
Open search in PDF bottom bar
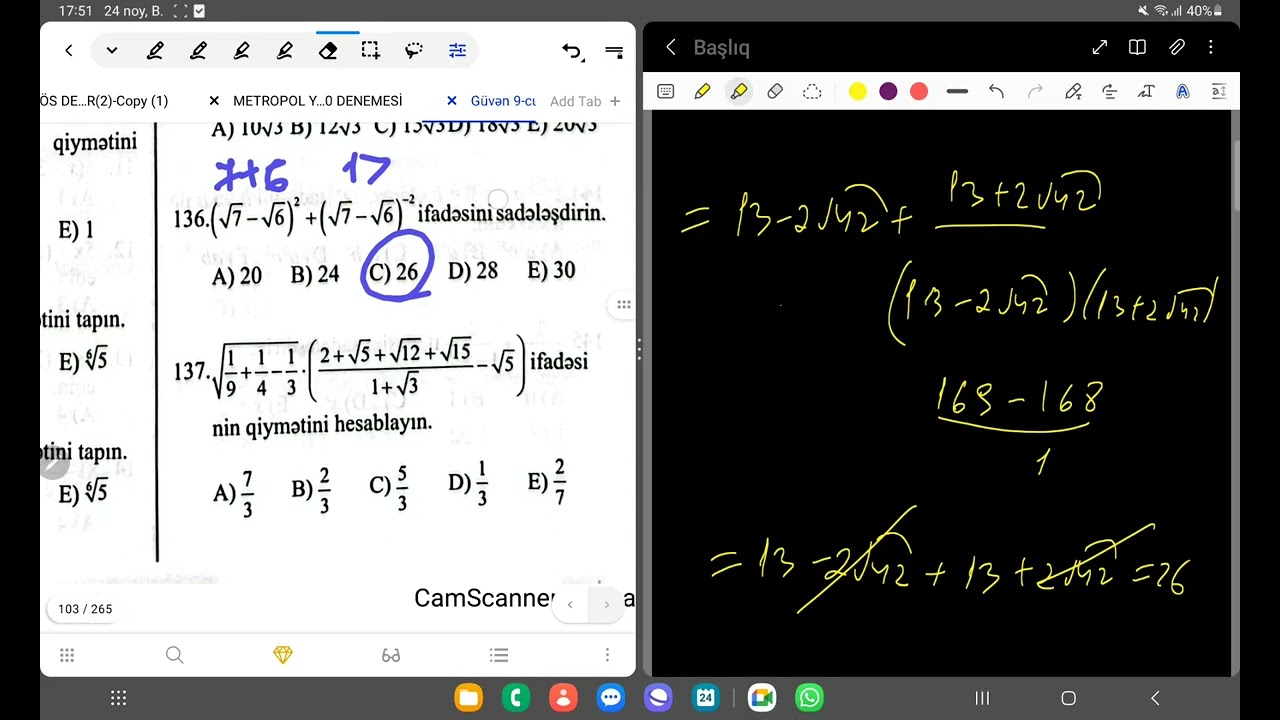[175, 655]
